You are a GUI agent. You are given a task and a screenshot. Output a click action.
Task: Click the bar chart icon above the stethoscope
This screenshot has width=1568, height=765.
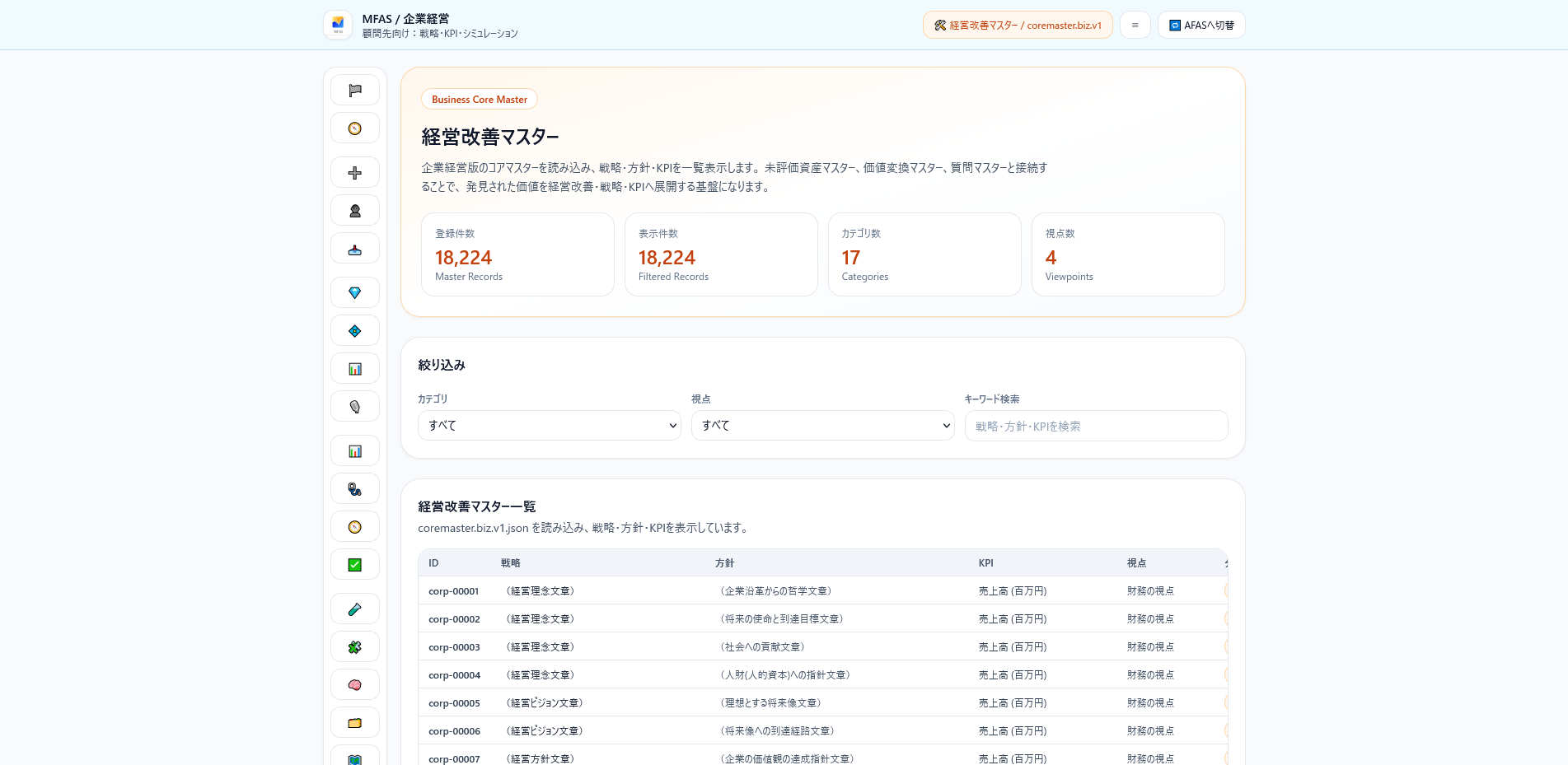tap(355, 450)
